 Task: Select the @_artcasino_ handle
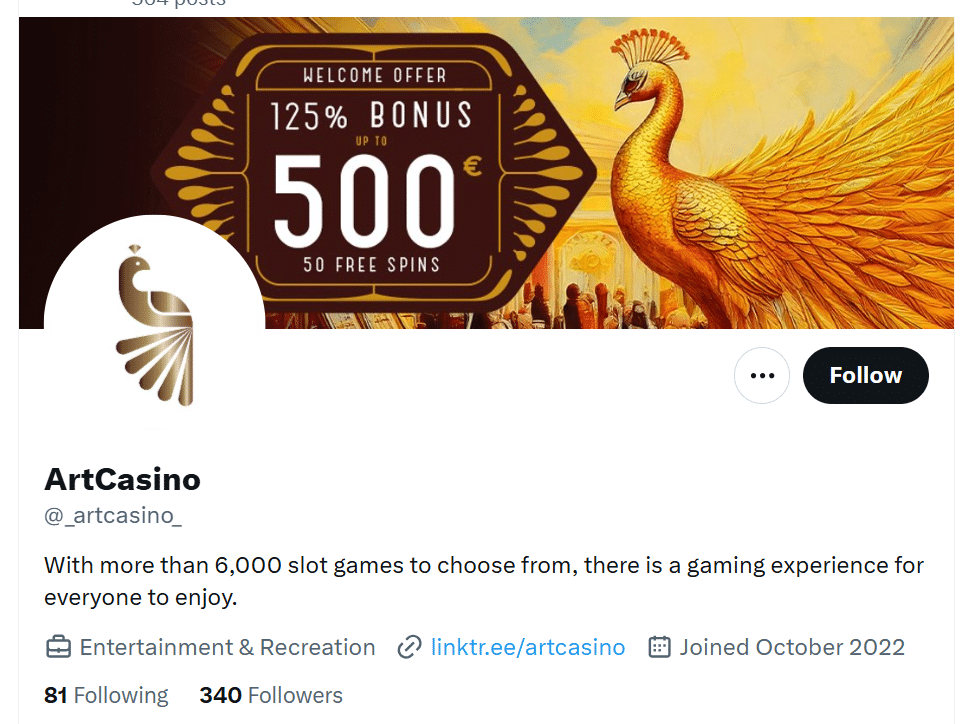tap(110, 515)
